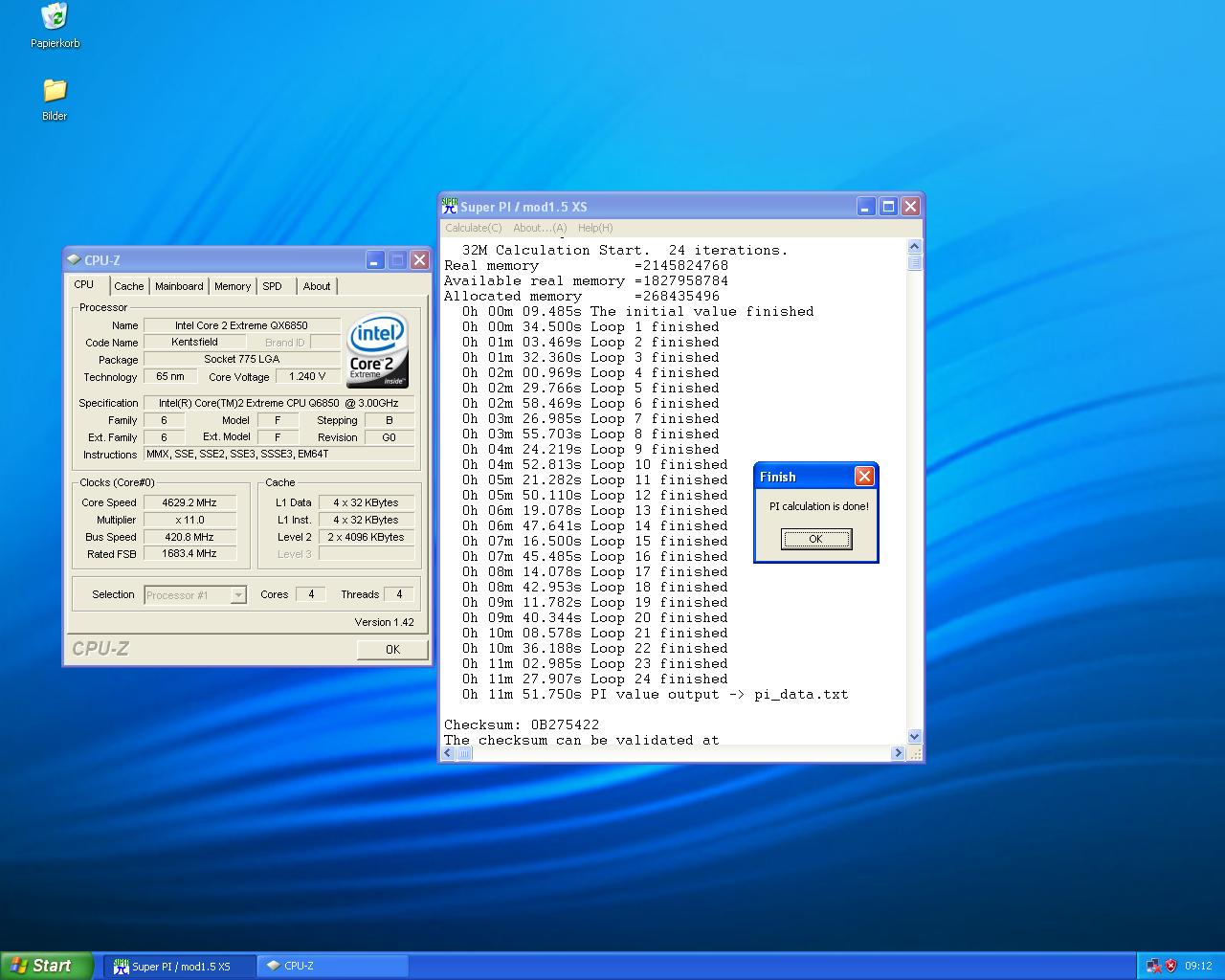Screen dimensions: 1225x980
Task: Open the Calculate(C) menu in Super PI
Action: 473,228
